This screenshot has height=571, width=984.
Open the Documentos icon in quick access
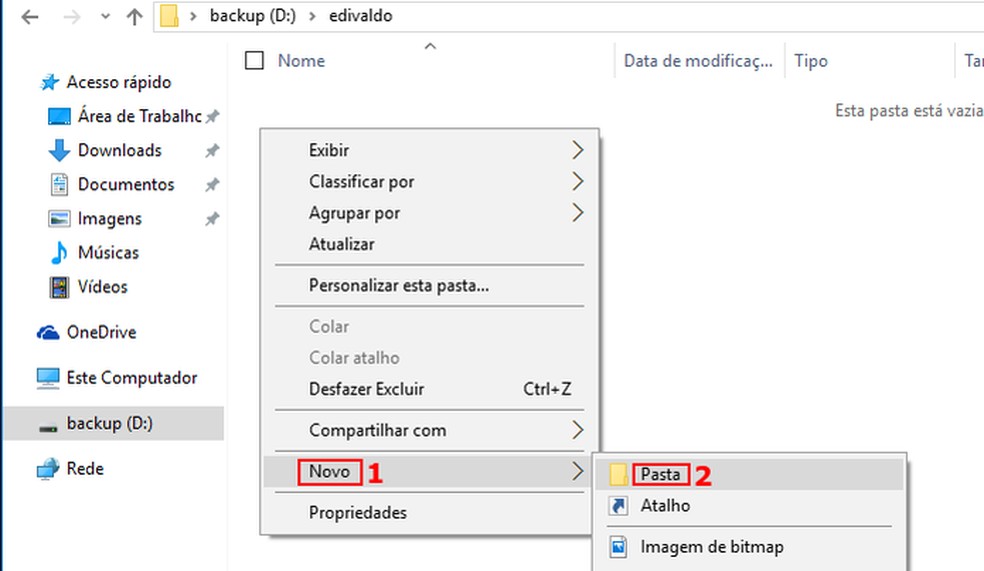59,185
